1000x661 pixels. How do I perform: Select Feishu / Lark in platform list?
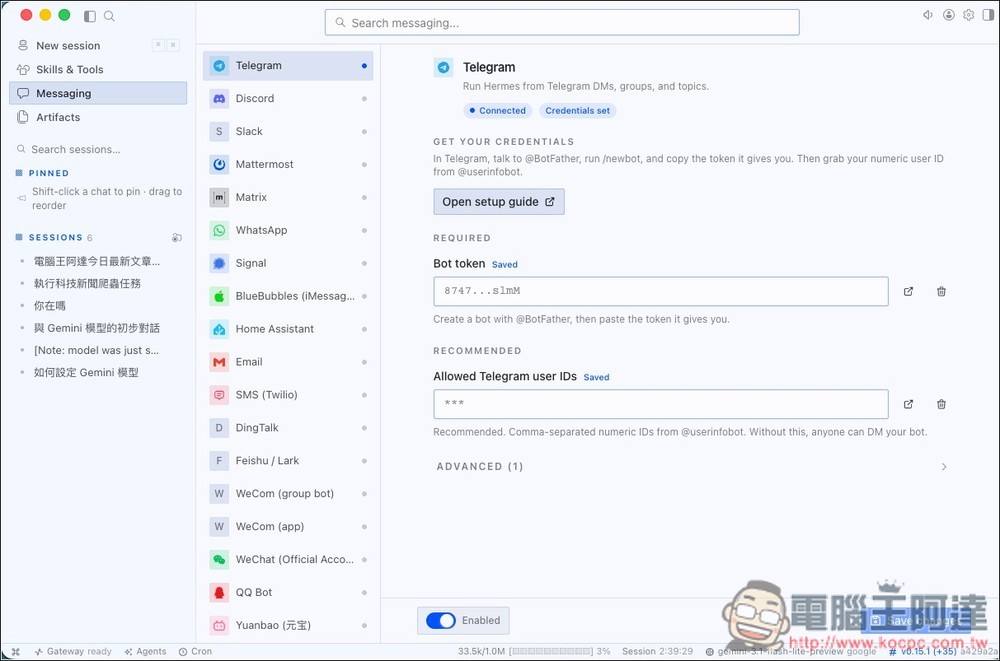pos(288,461)
